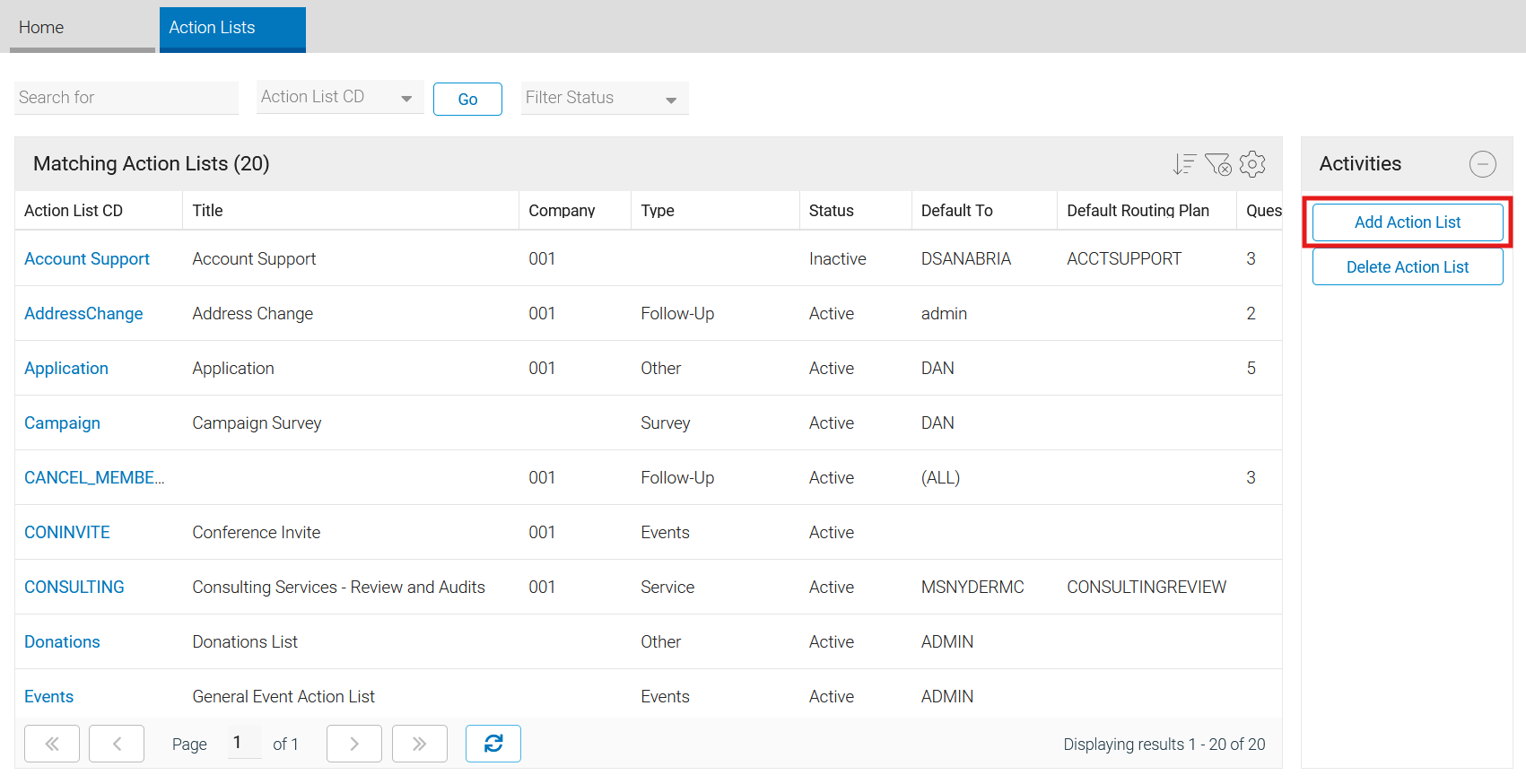Open the Donations action list
Screen dimensions: 1526x784
point(62,642)
